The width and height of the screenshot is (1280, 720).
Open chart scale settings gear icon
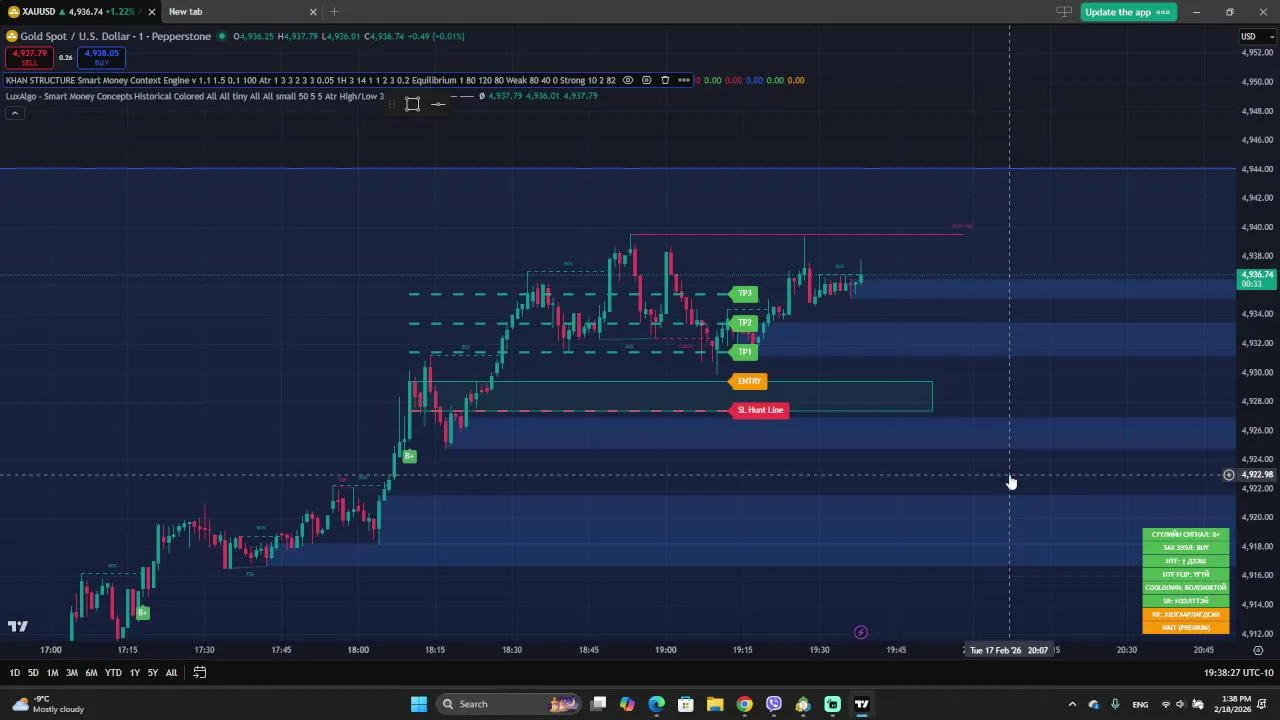1258,650
